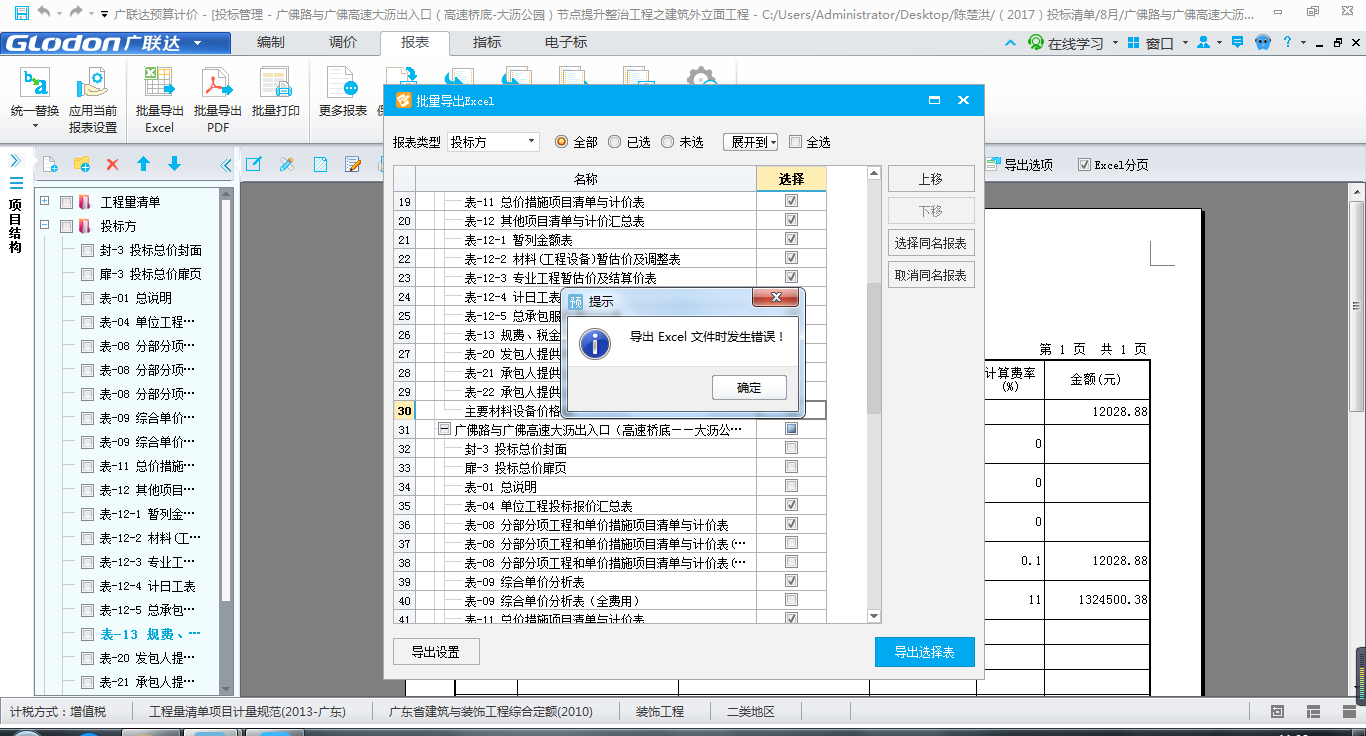Select the 表-13 规费 tree item
Screen dimensions: 1366x736
click(x=150, y=634)
